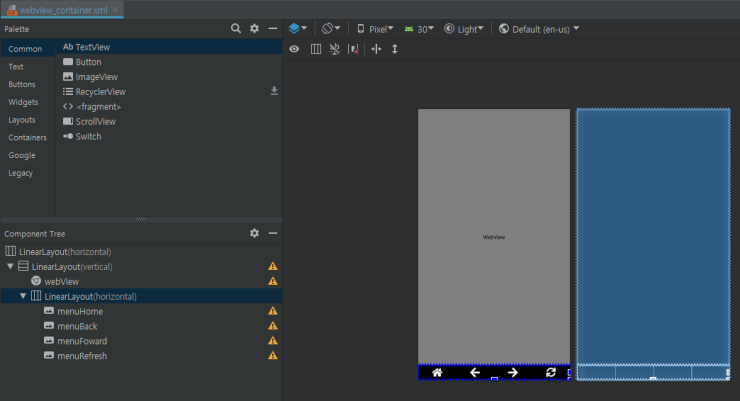Search the Palette with the magnifier icon

(x=236, y=29)
